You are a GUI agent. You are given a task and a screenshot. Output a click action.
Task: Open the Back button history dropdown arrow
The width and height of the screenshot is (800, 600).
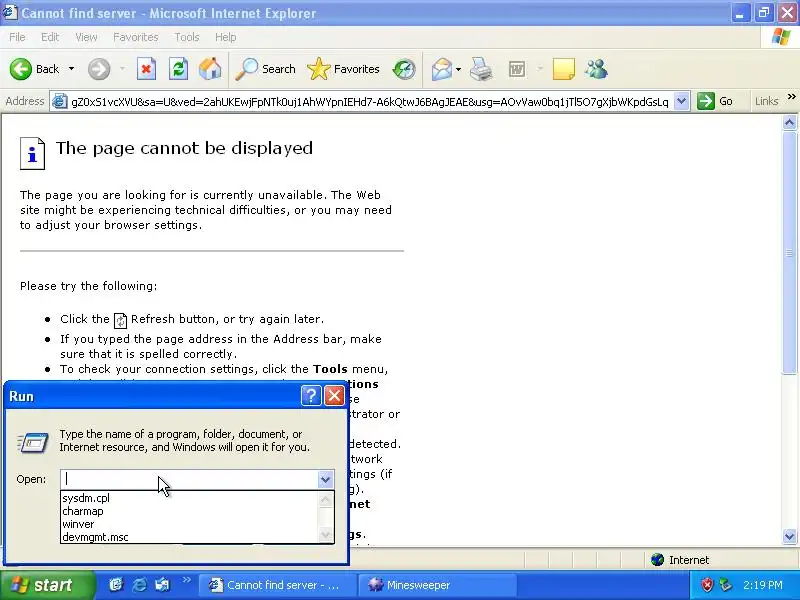click(71, 69)
